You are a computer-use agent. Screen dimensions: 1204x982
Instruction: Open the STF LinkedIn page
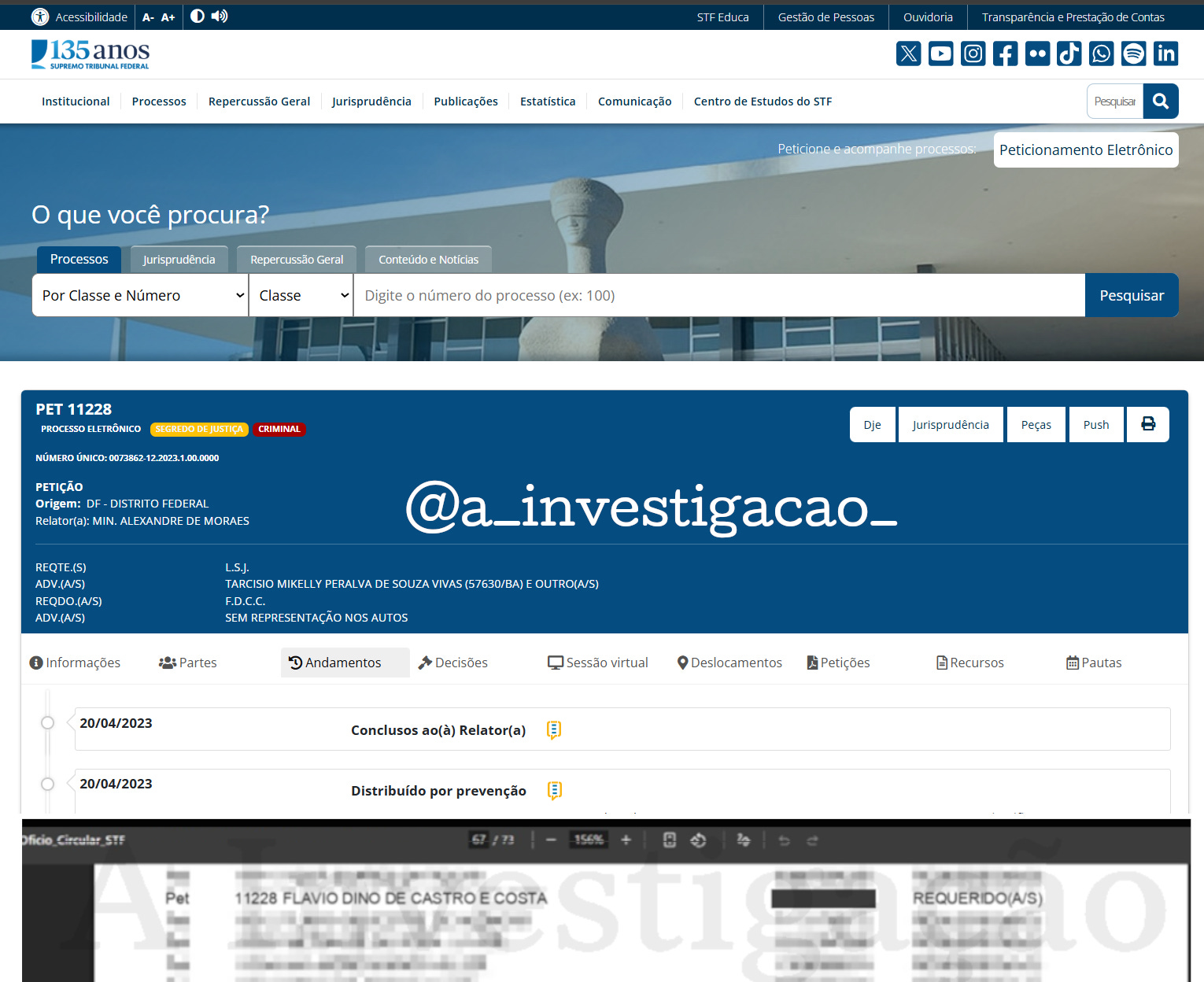click(1166, 54)
